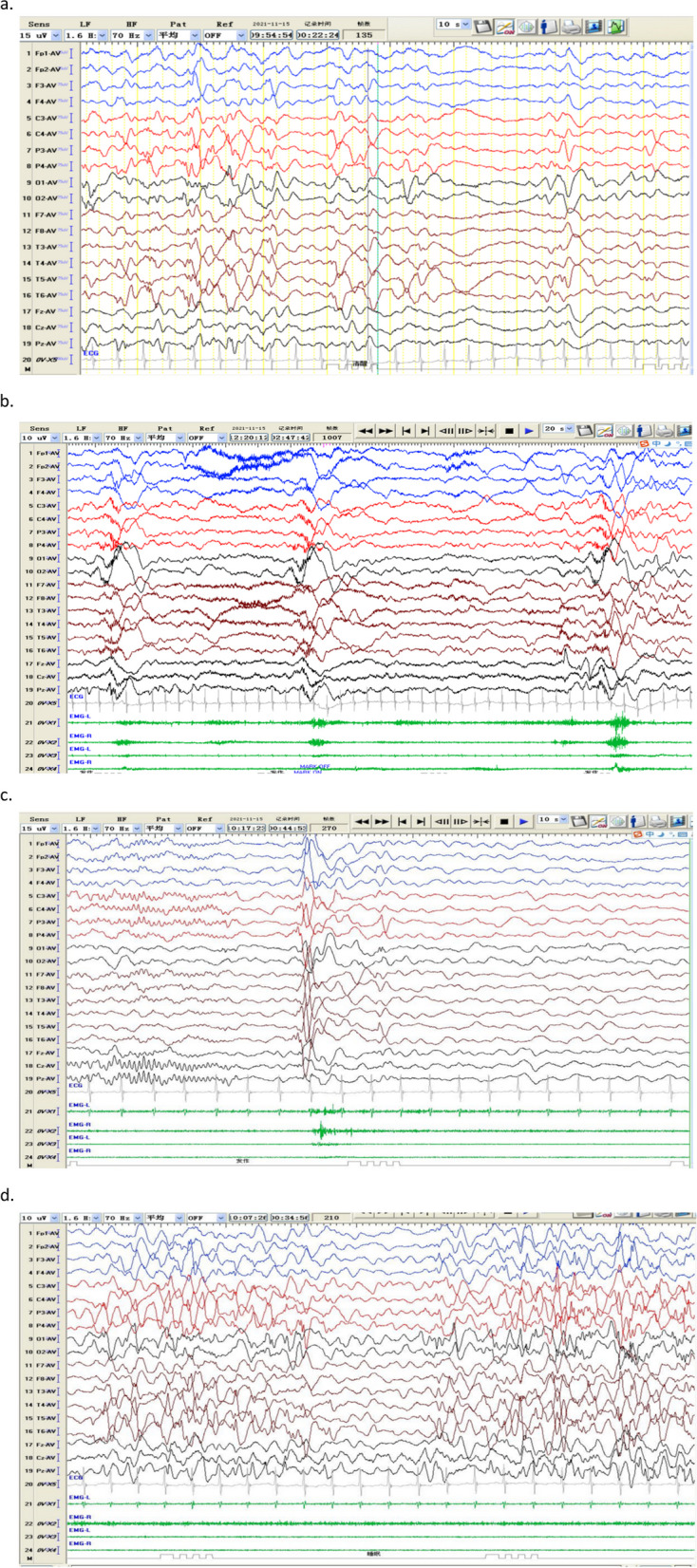Click the 00:22:24 elapsed time field in panel a
697x1568 pixels.
[x=317, y=35]
